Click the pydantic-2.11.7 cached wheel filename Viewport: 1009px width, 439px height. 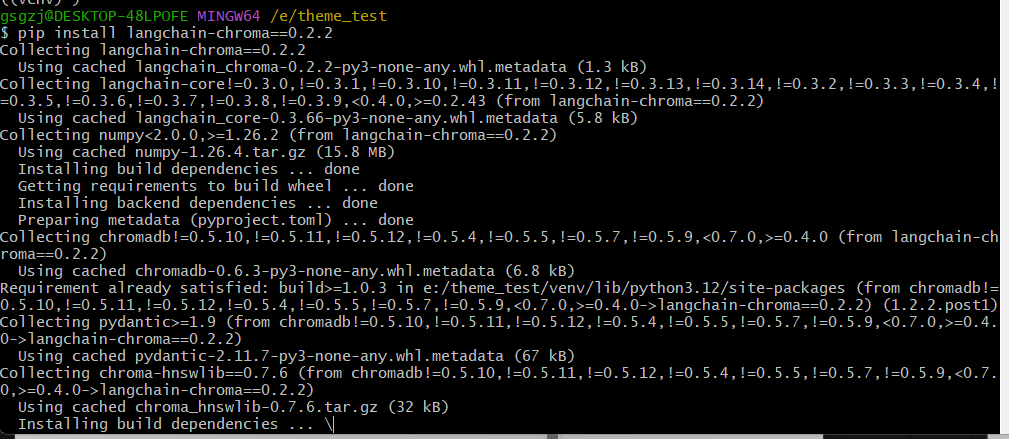(319, 356)
